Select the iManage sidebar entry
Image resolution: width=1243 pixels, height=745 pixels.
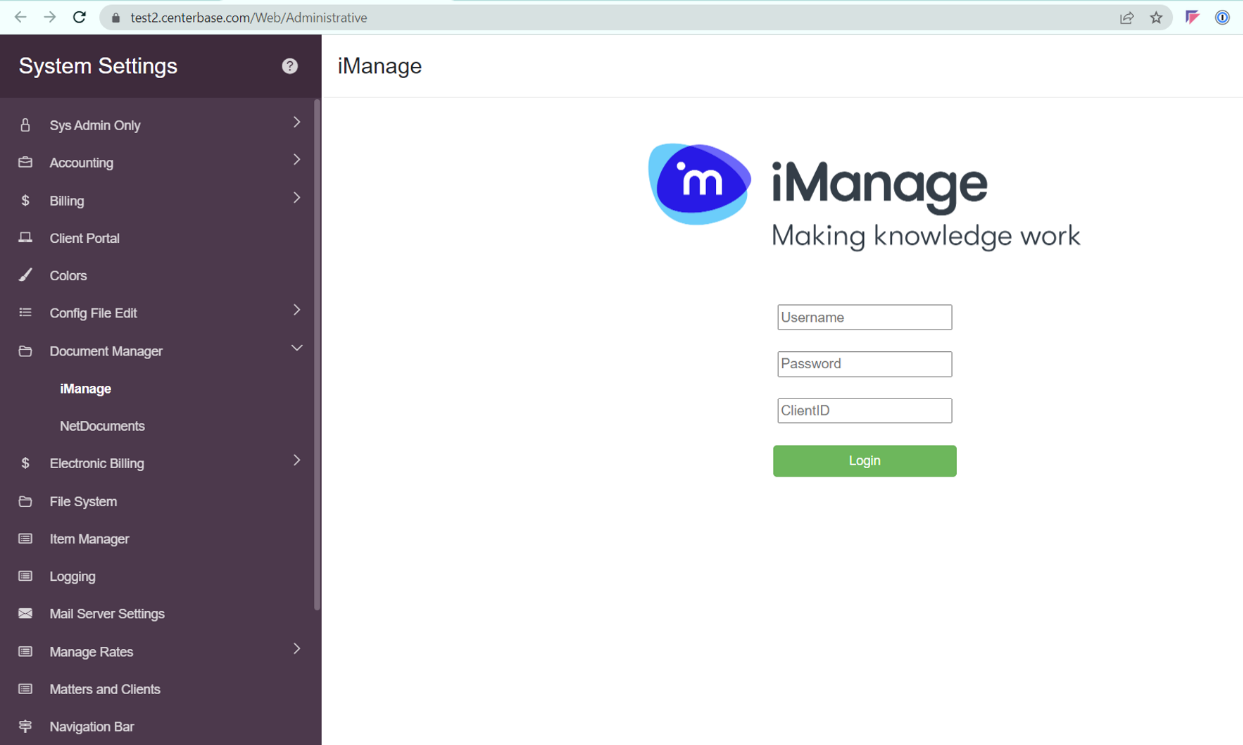click(85, 388)
